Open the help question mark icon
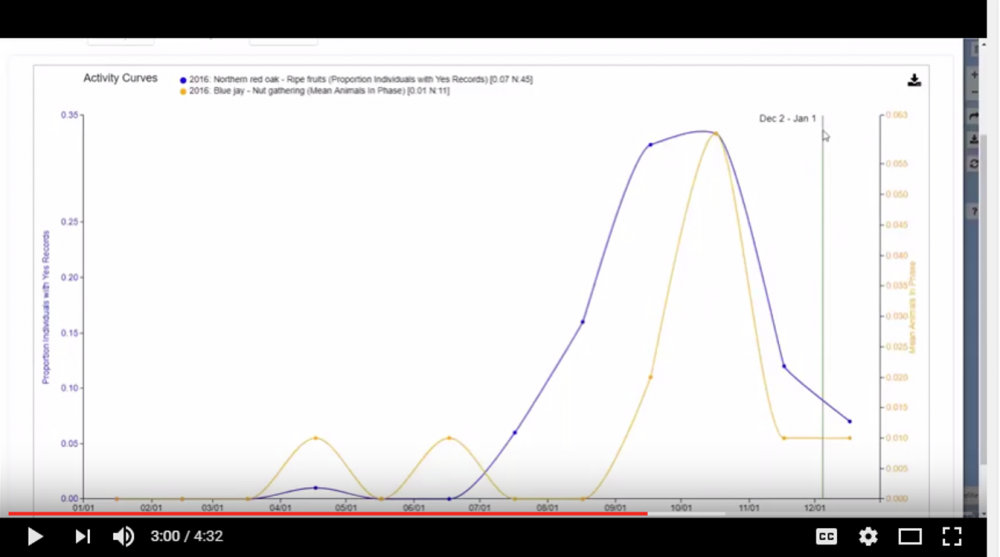The width and height of the screenshot is (1000, 557). (974, 212)
